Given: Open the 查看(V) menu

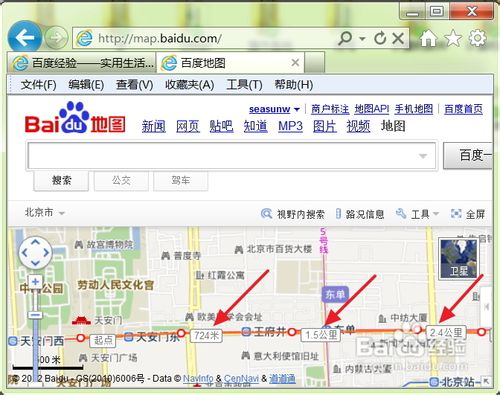Looking at the screenshot, I should pyautogui.click(x=134, y=85).
